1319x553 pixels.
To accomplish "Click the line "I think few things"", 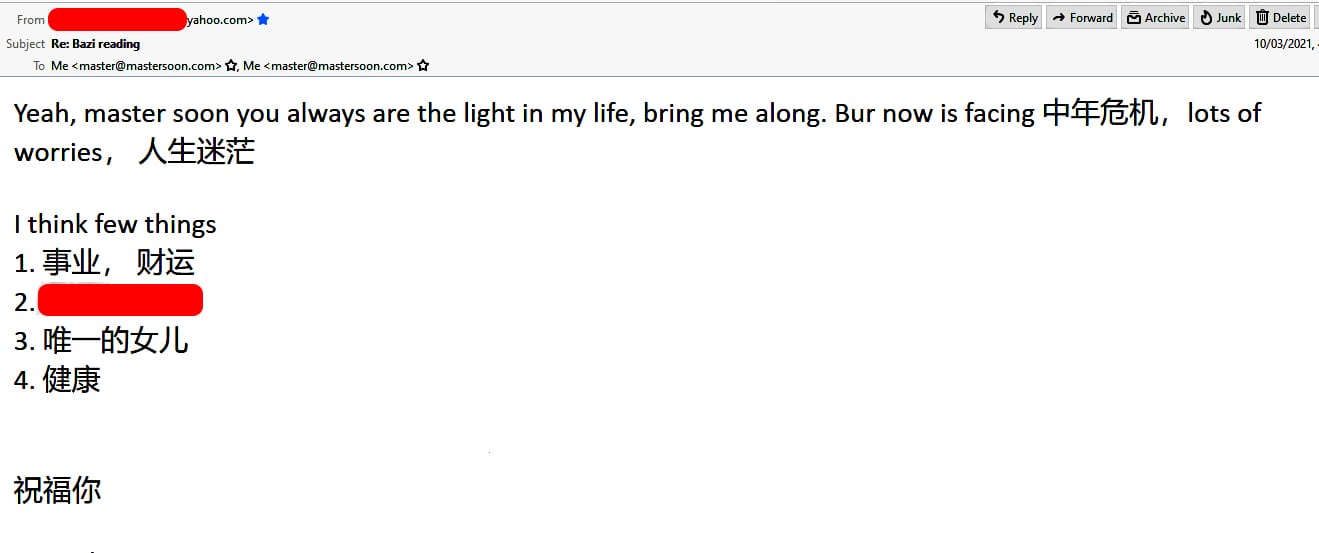I will 115,224.
